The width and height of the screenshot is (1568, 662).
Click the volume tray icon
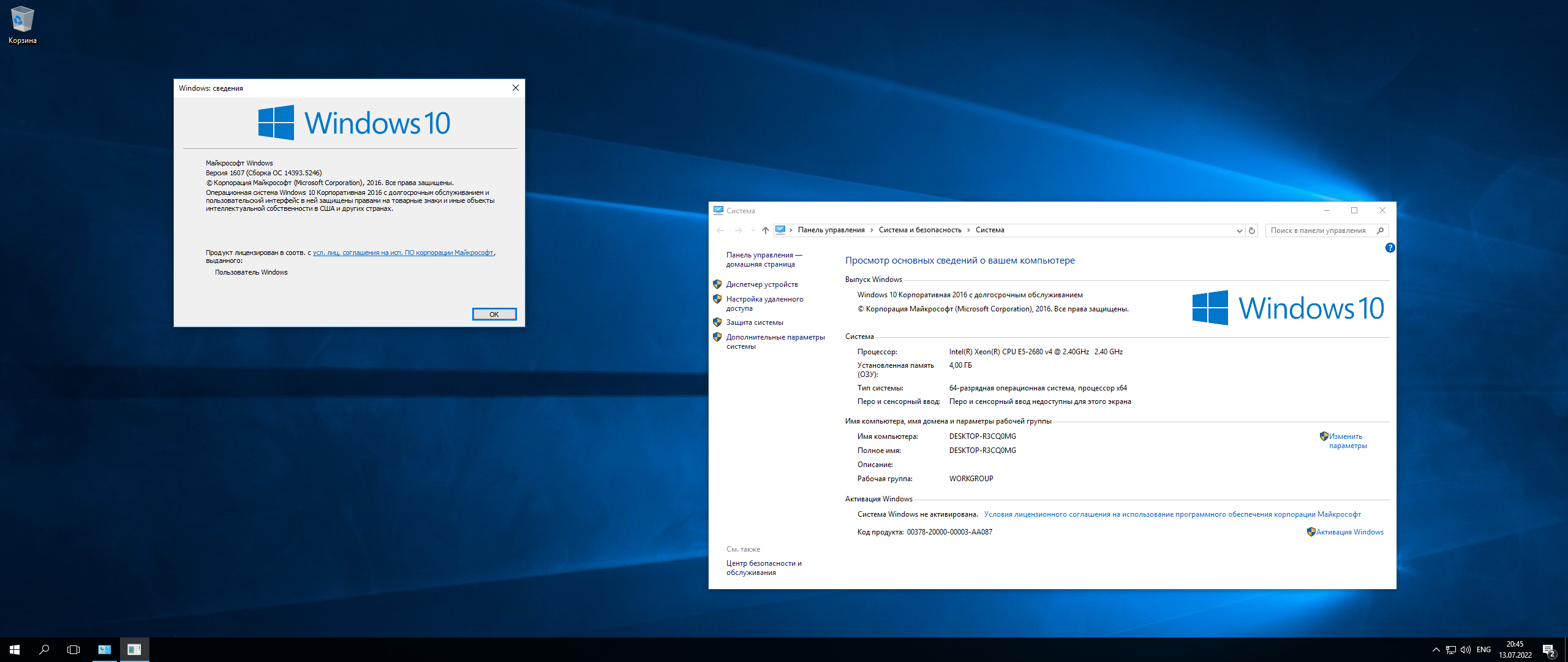click(x=1466, y=650)
